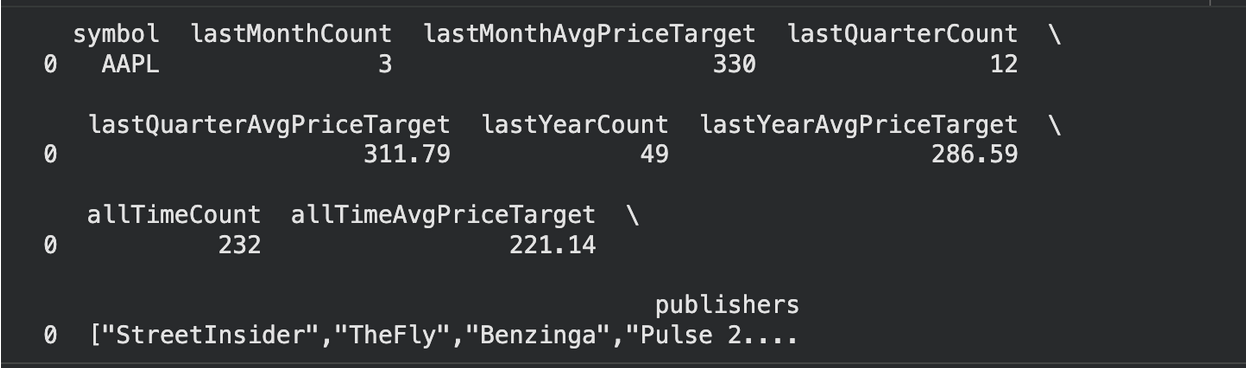
Task: Click the lastYearAvgPriceTarget header text
Action: [x=859, y=125]
